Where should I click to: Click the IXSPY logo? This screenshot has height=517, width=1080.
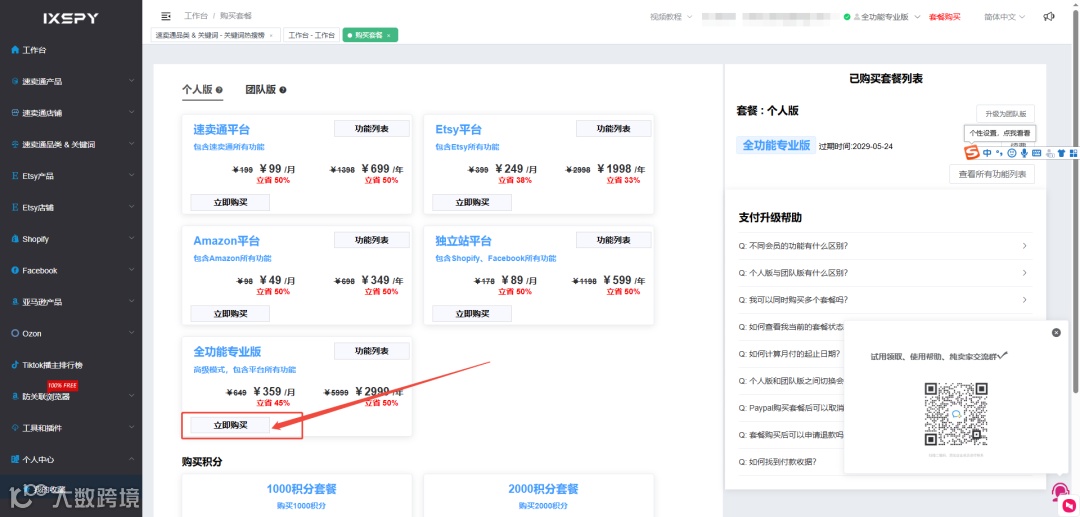71,19
